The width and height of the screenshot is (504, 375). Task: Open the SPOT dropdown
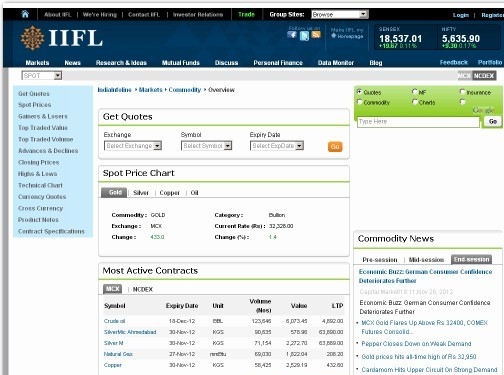click(42, 76)
